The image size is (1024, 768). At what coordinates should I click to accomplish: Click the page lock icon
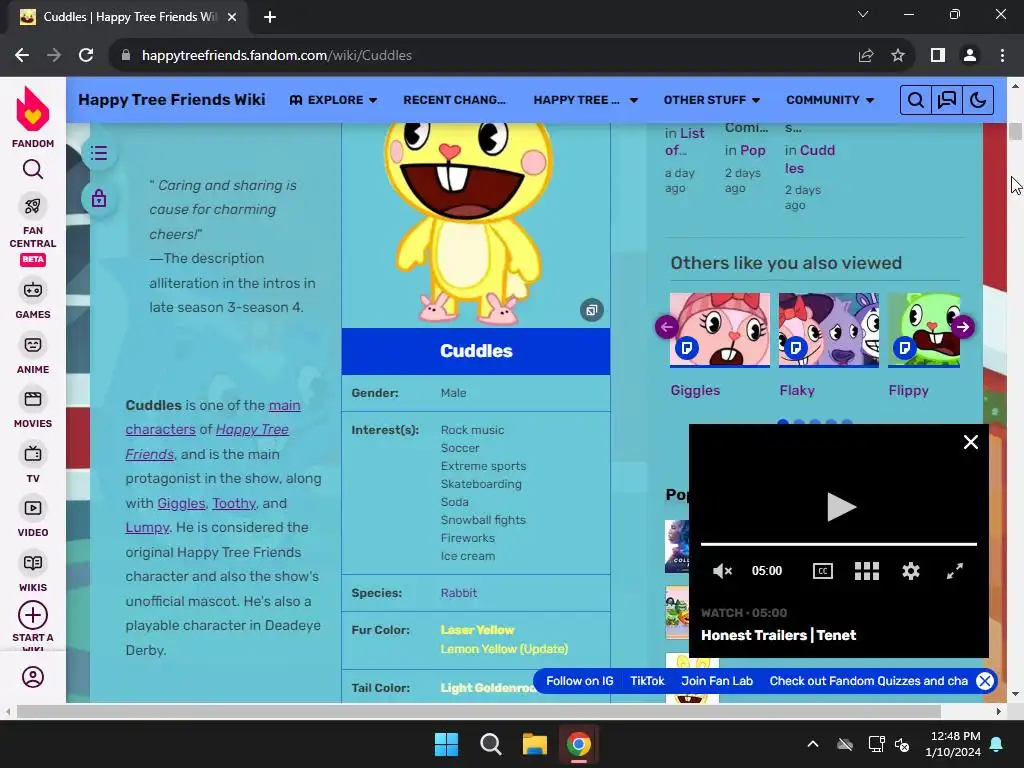[99, 198]
